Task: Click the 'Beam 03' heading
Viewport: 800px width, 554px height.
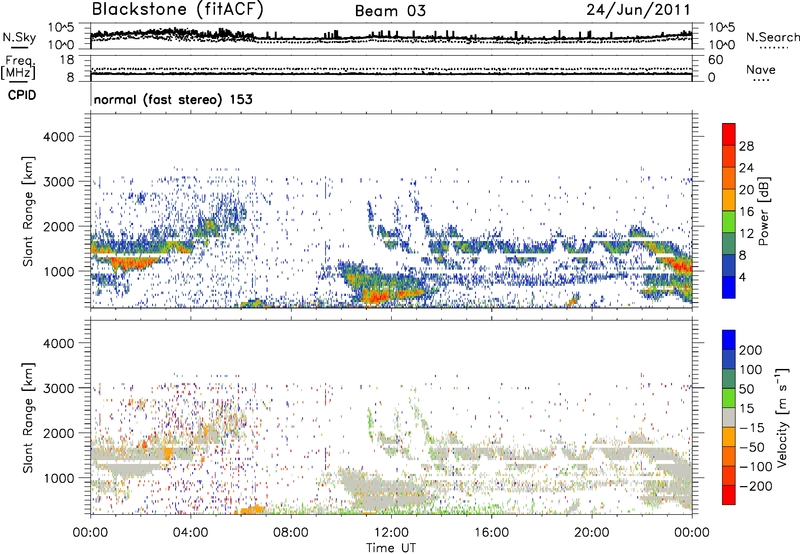Action: pyautogui.click(x=390, y=11)
